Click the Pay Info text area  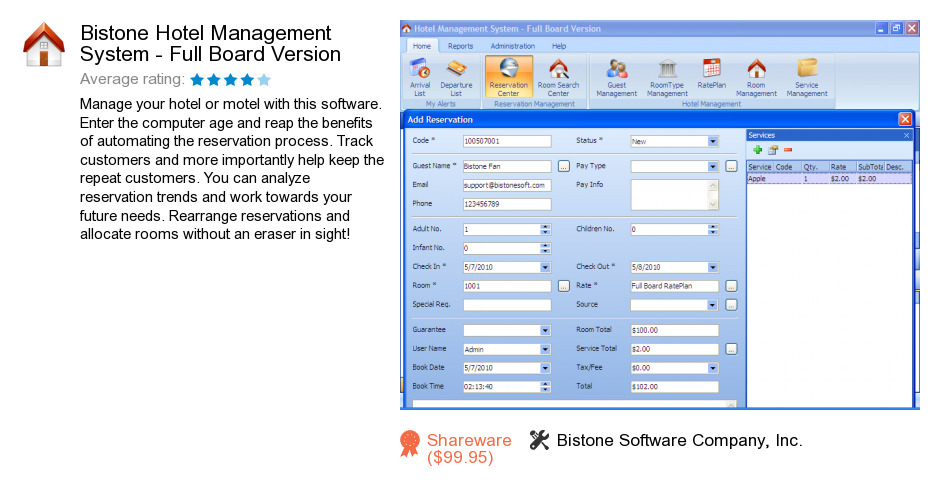(x=669, y=195)
